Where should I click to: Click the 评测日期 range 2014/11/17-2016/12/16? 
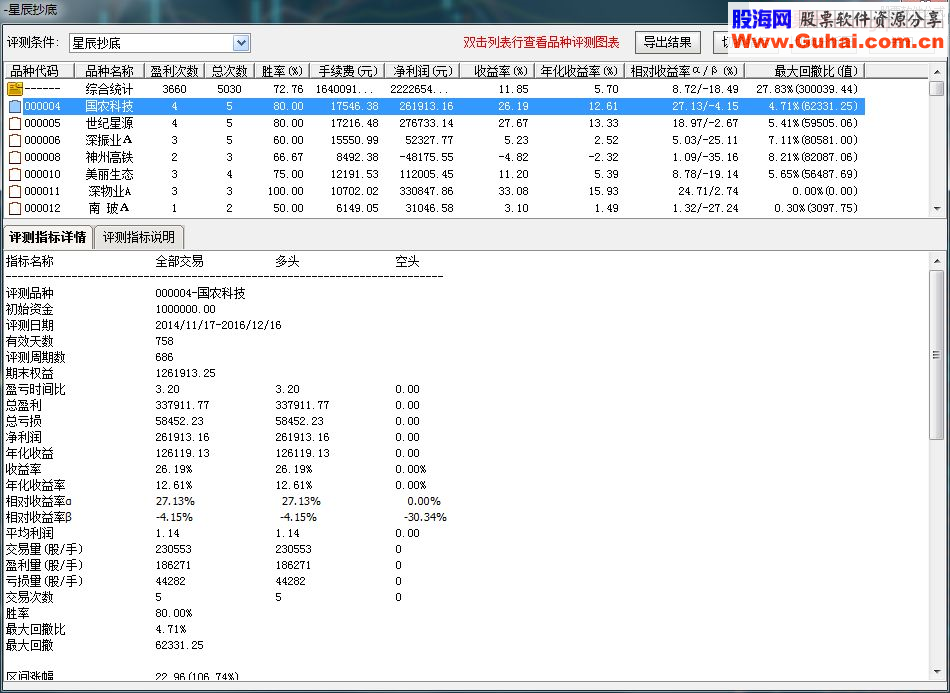[x=218, y=325]
